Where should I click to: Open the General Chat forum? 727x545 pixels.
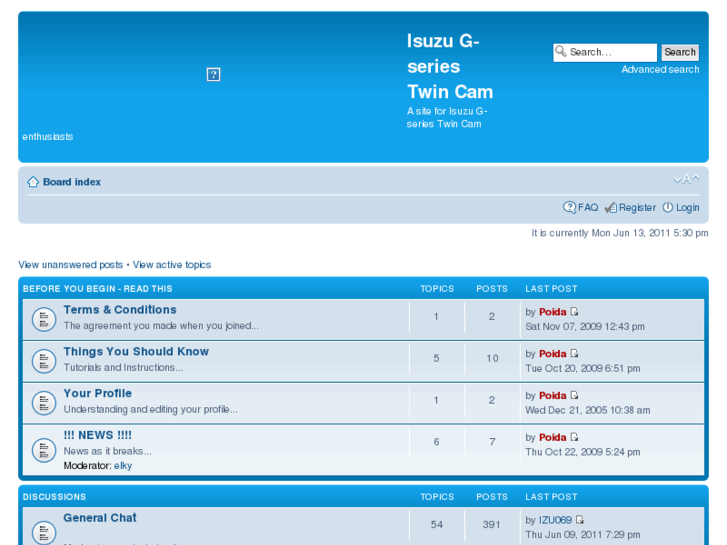[x=100, y=518]
